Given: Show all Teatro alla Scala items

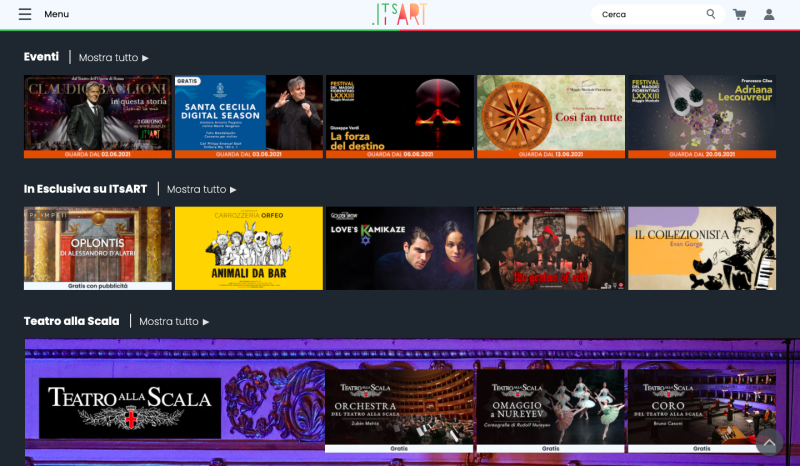Looking at the screenshot, I should pyautogui.click(x=174, y=322).
